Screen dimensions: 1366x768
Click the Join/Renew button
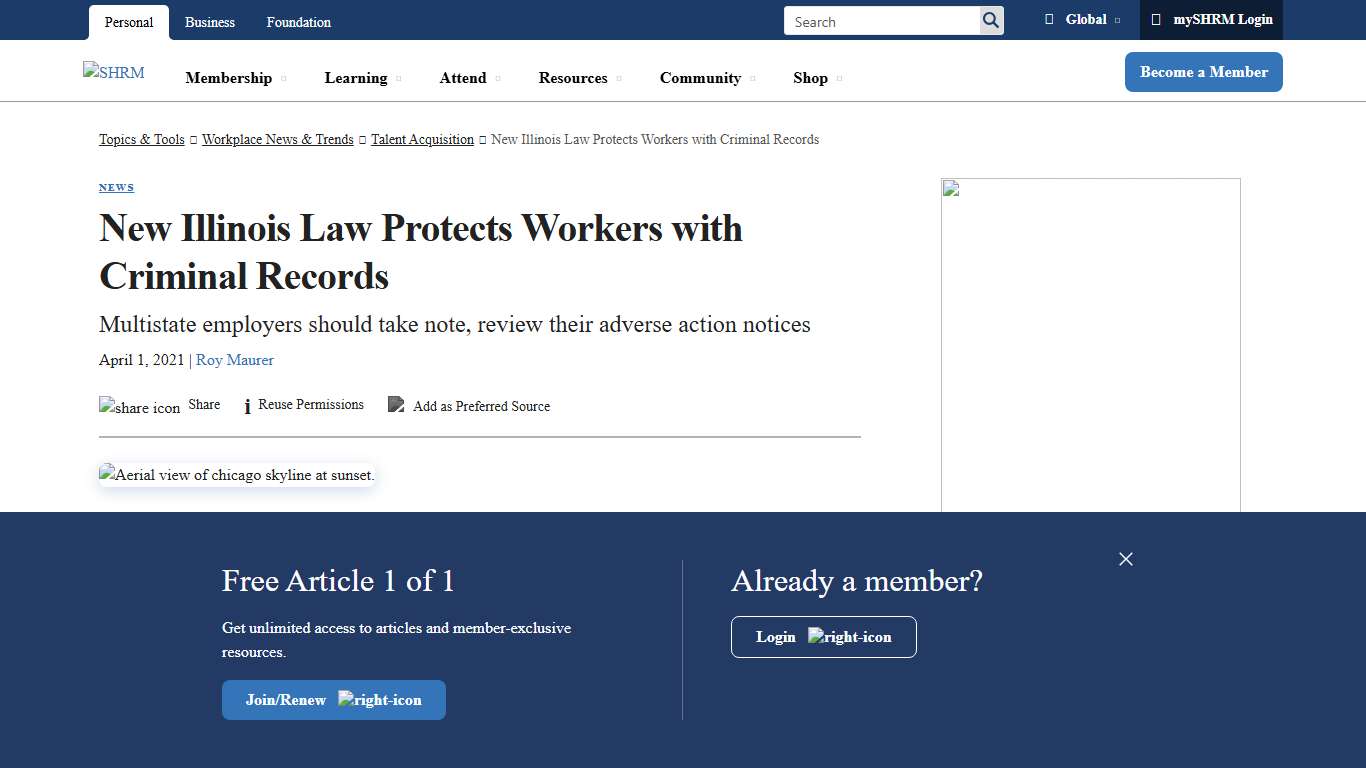[333, 700]
